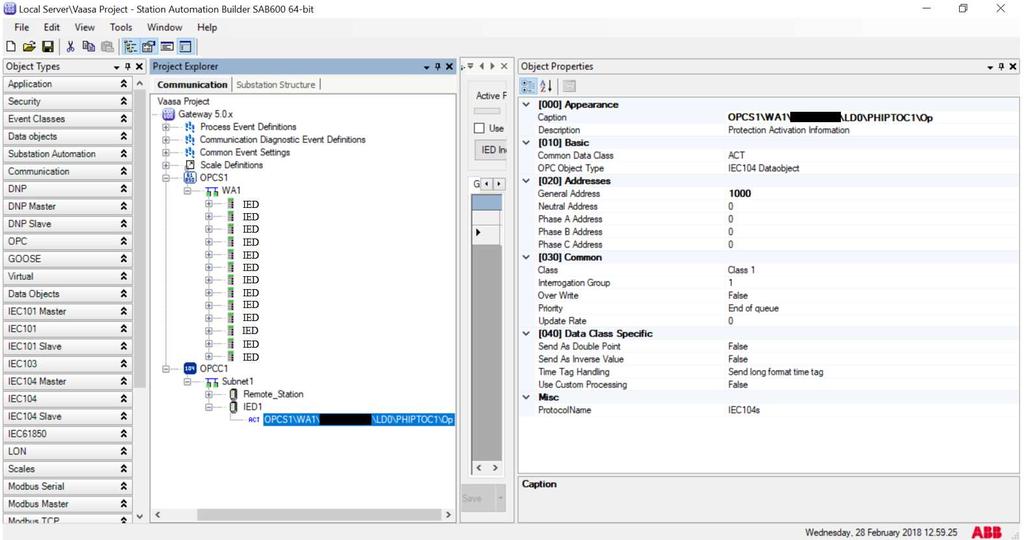Open the Tools menu
Image resolution: width=1024 pixels, height=540 pixels.
click(x=121, y=27)
